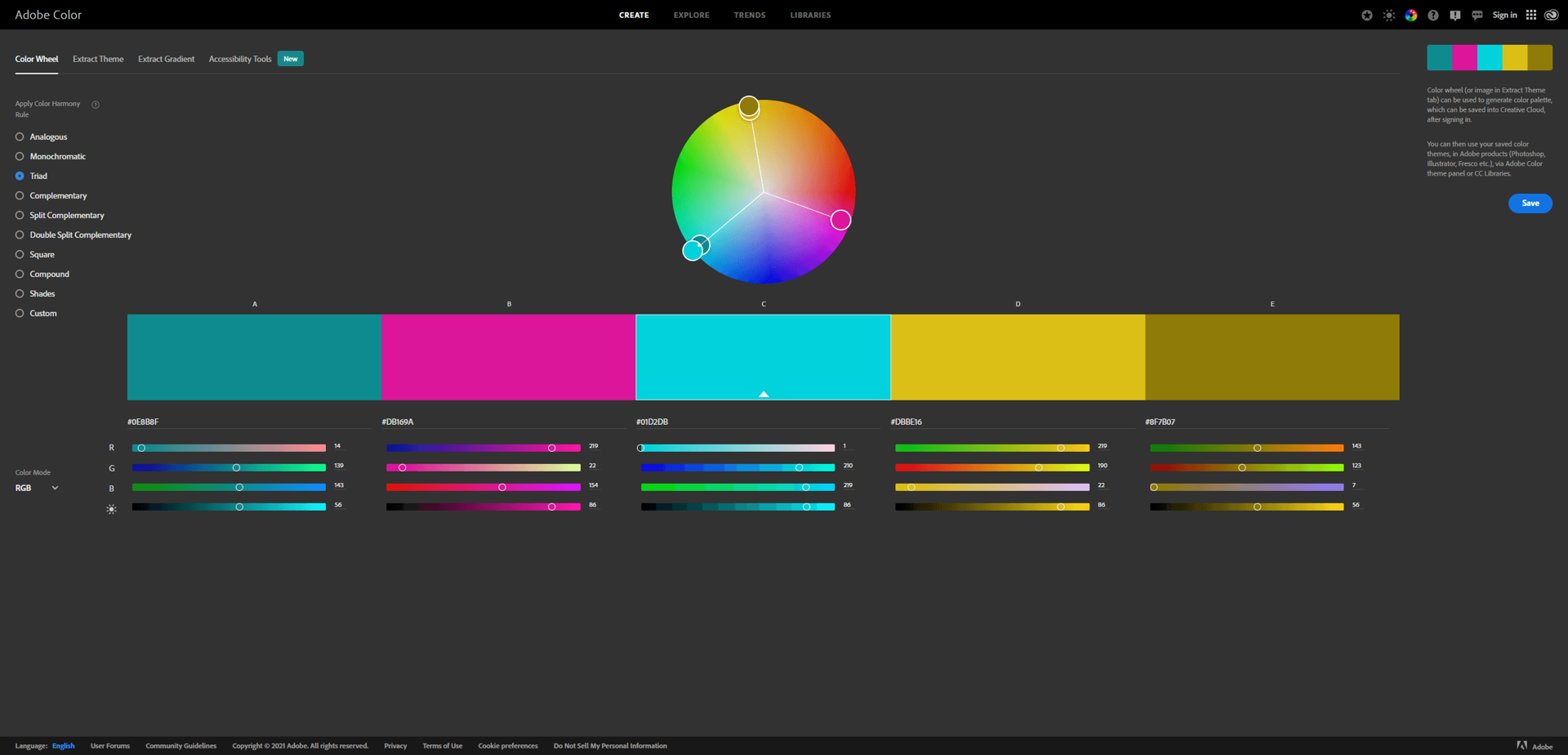The width and height of the screenshot is (1568, 755).
Task: Click the notification flag icon in header
Action: 1454,15
